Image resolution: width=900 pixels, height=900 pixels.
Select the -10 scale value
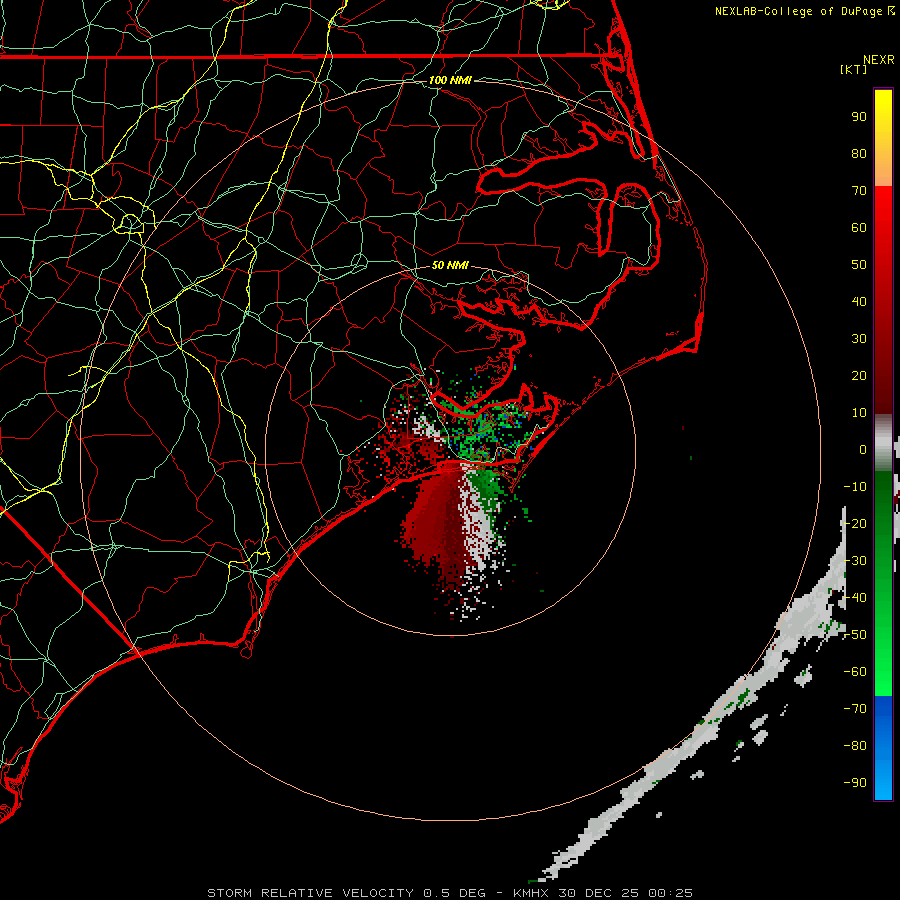855,487
